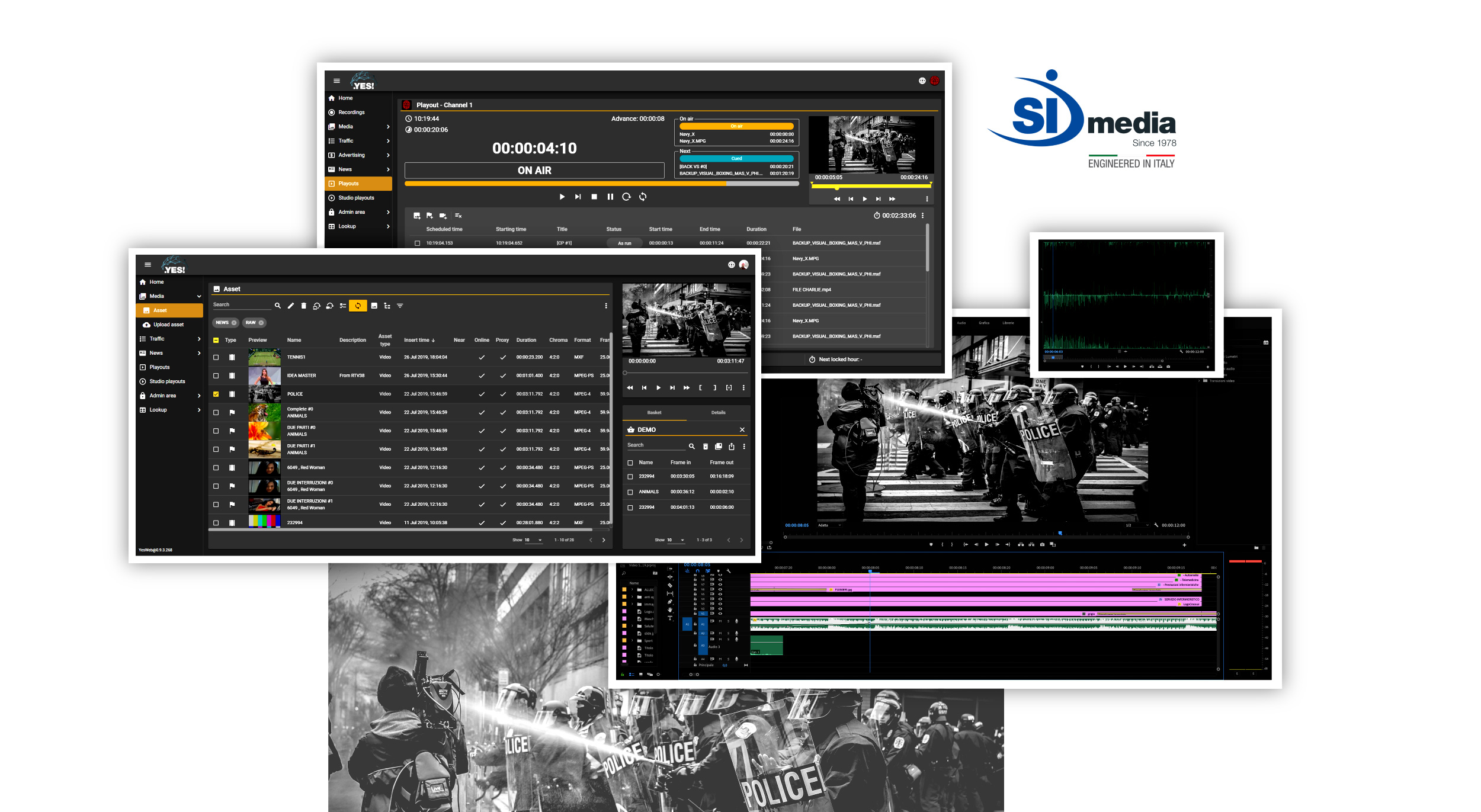
Task: Open the Show 10 dropdown in DEMO basket
Action: [675, 540]
